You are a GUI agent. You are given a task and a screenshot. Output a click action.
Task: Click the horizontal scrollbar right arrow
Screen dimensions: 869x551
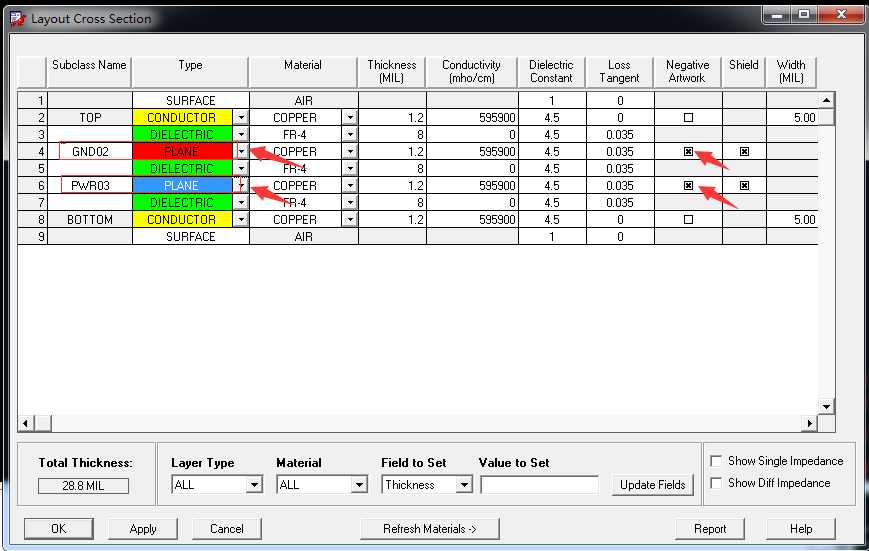tap(810, 424)
